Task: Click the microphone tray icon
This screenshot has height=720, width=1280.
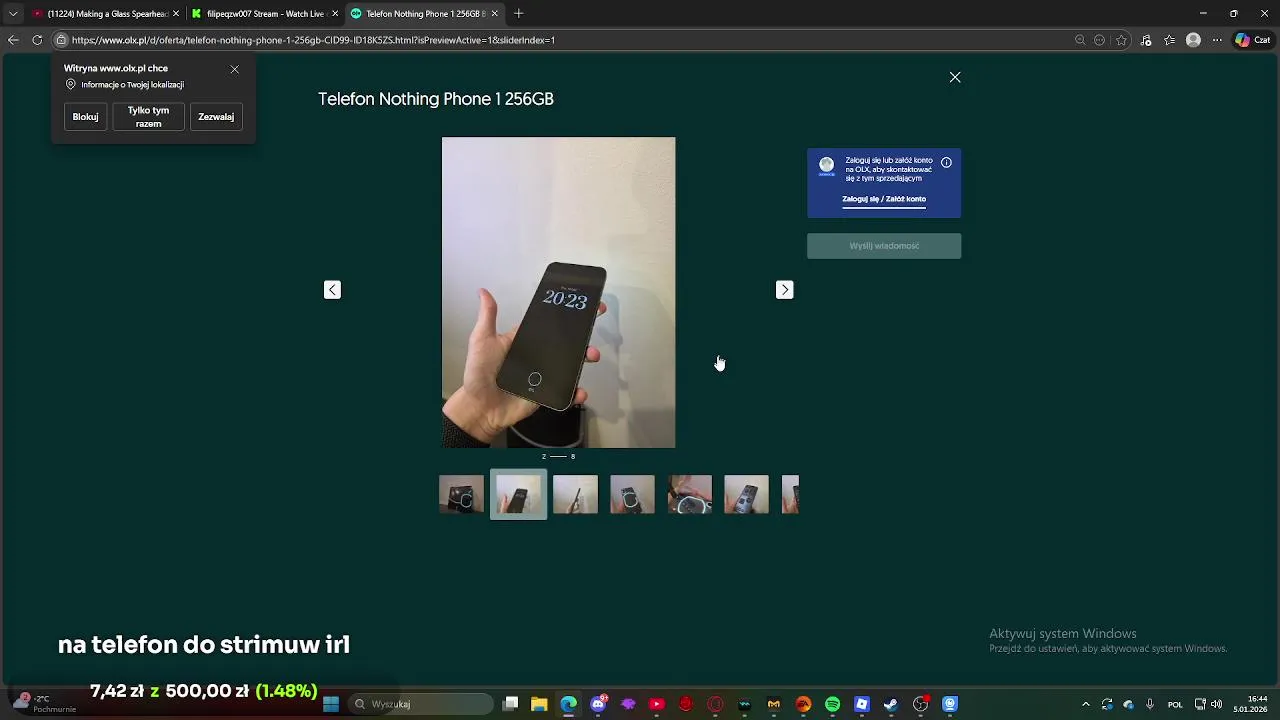Action: pyautogui.click(x=1150, y=704)
